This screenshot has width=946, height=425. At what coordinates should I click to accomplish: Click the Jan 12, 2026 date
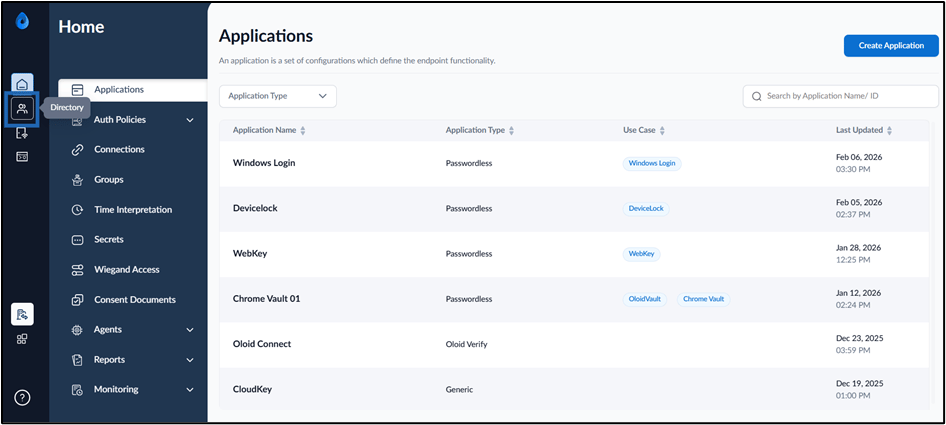pyautogui.click(x=859, y=293)
